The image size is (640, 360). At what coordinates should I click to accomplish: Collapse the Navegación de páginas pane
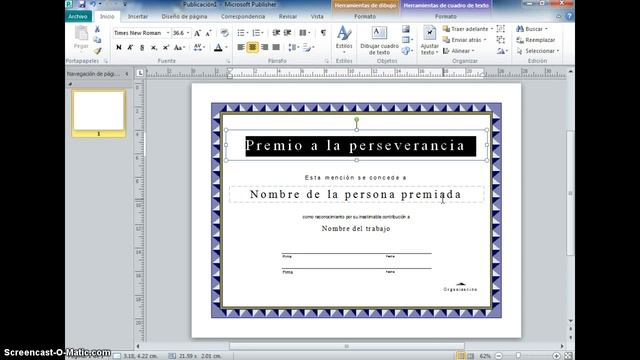127,74
